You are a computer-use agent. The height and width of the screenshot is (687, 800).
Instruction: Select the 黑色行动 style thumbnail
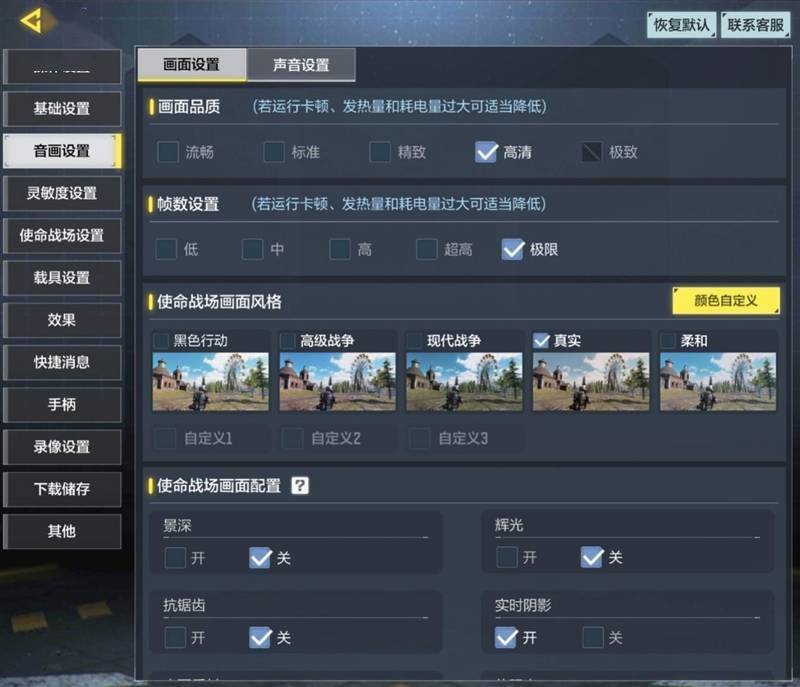click(x=210, y=381)
